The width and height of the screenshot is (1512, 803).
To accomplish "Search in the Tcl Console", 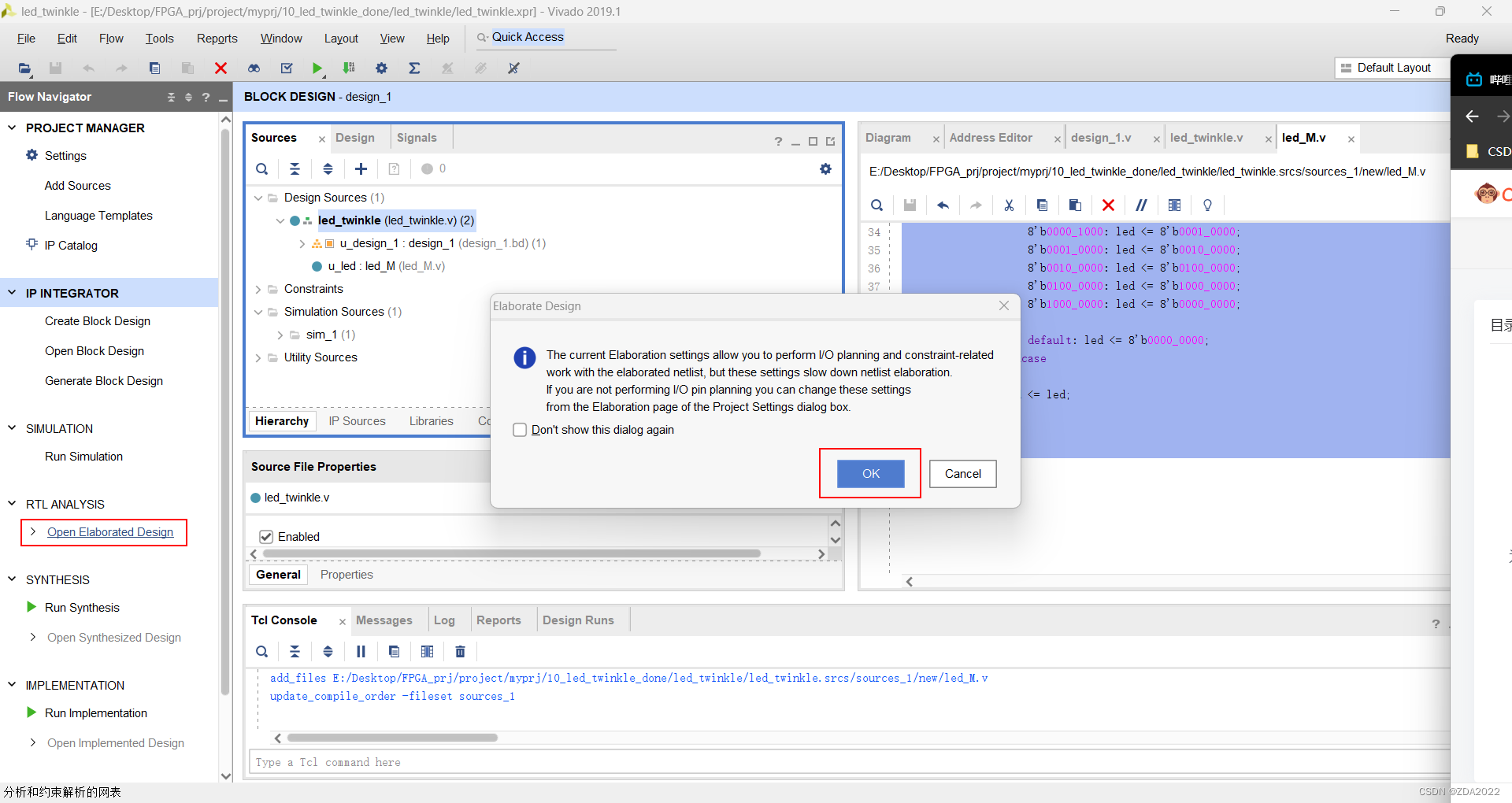I will (262, 651).
